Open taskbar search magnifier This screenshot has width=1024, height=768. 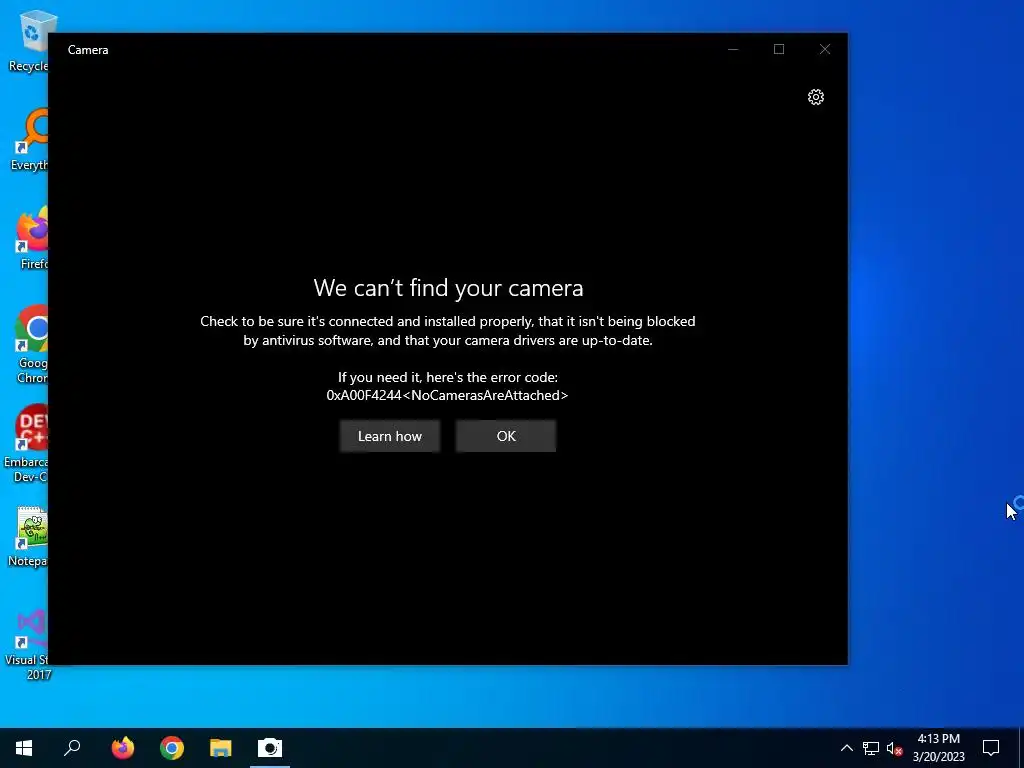pyautogui.click(x=72, y=748)
